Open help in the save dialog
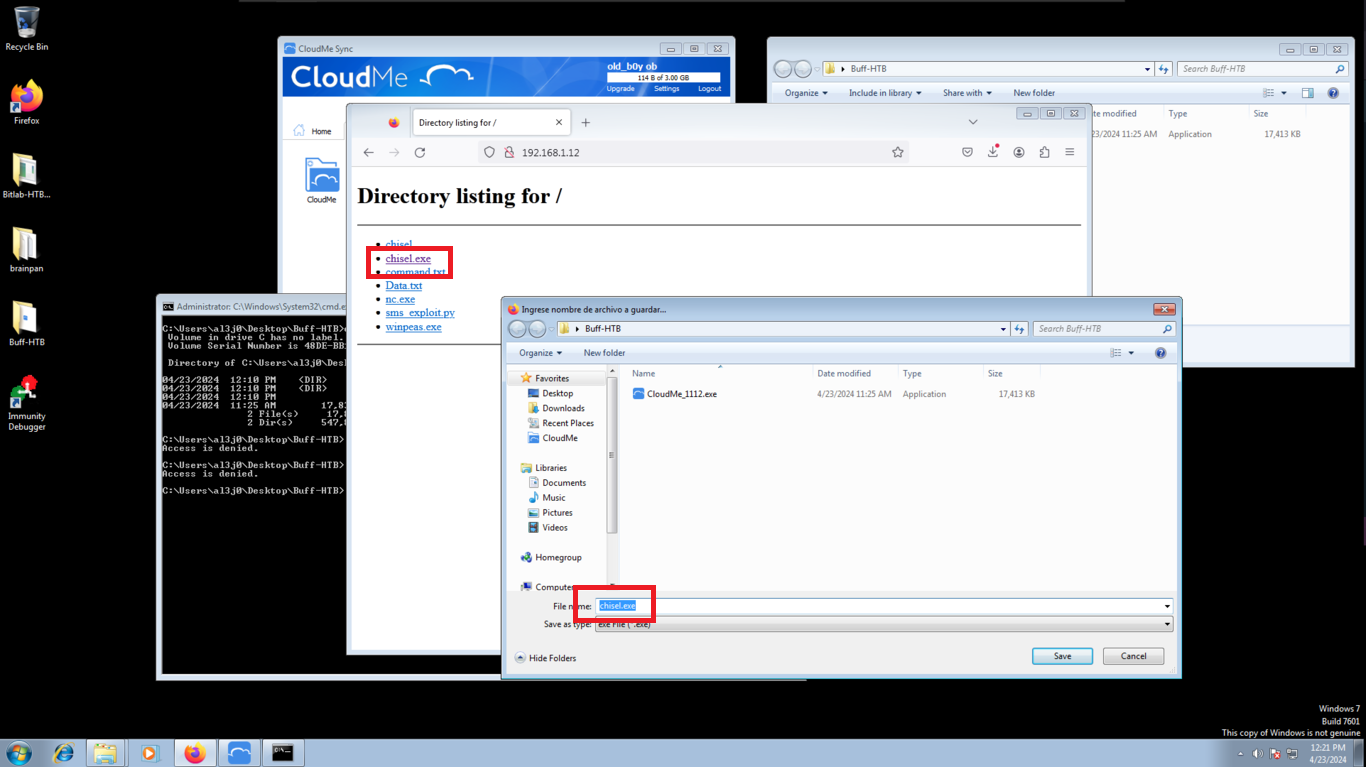This screenshot has height=767, width=1366. 1161,353
